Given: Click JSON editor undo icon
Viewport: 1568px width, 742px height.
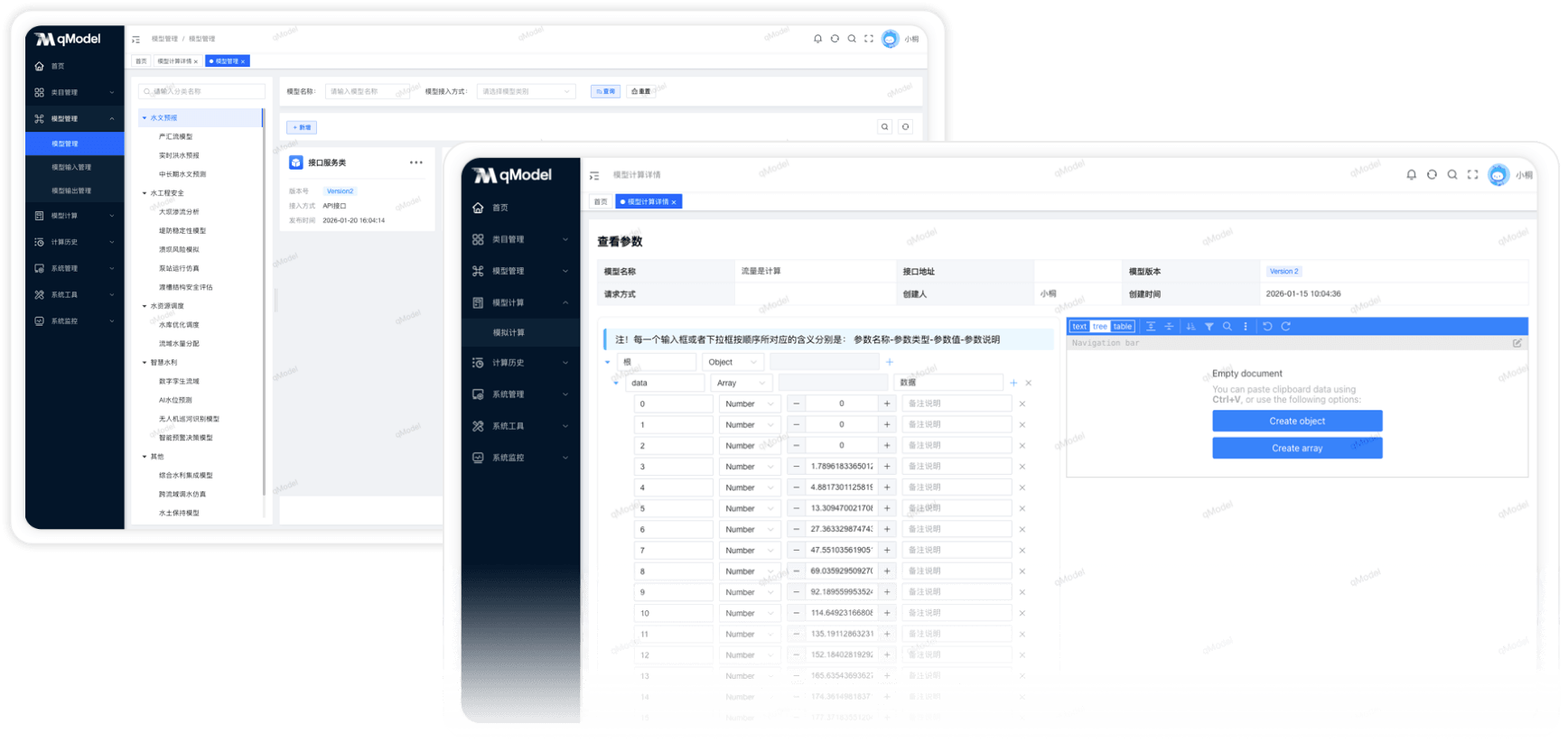Looking at the screenshot, I should point(1267,327).
